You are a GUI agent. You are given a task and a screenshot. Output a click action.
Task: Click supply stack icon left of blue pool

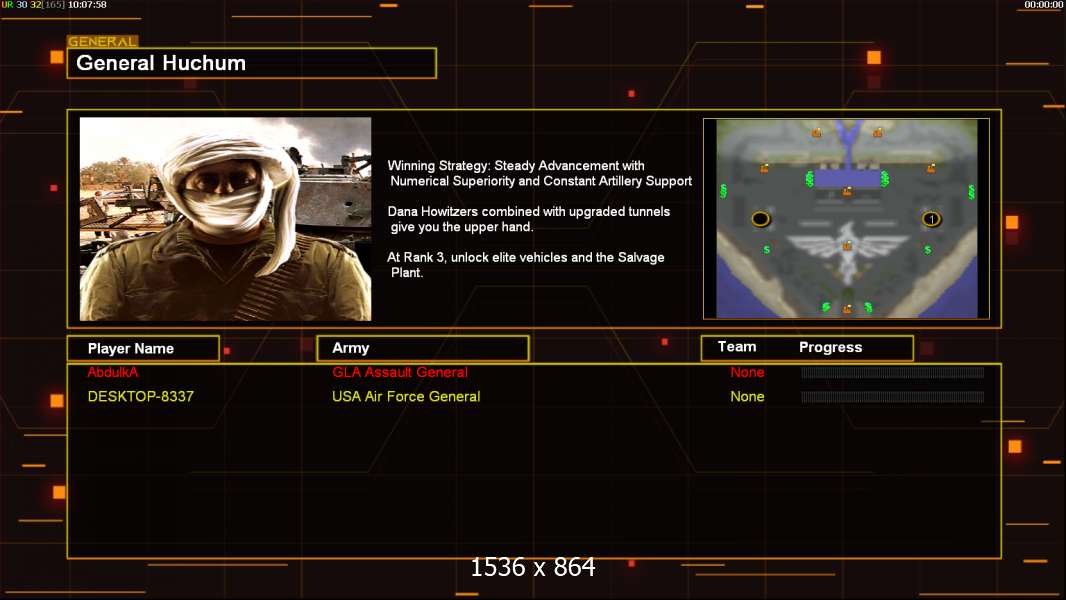coord(810,179)
